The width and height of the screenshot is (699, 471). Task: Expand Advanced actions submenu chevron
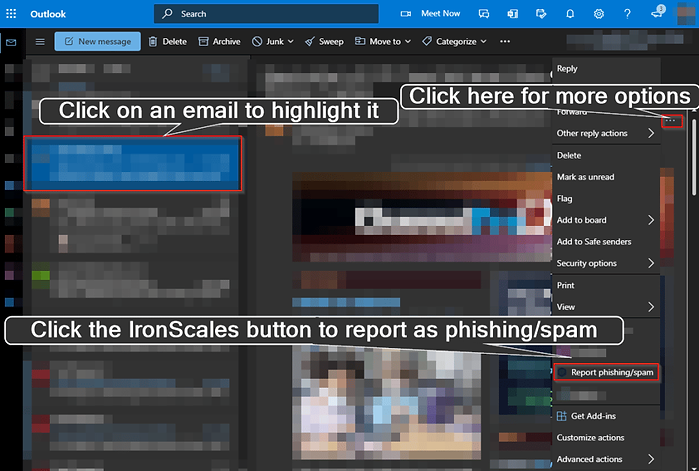(x=651, y=459)
